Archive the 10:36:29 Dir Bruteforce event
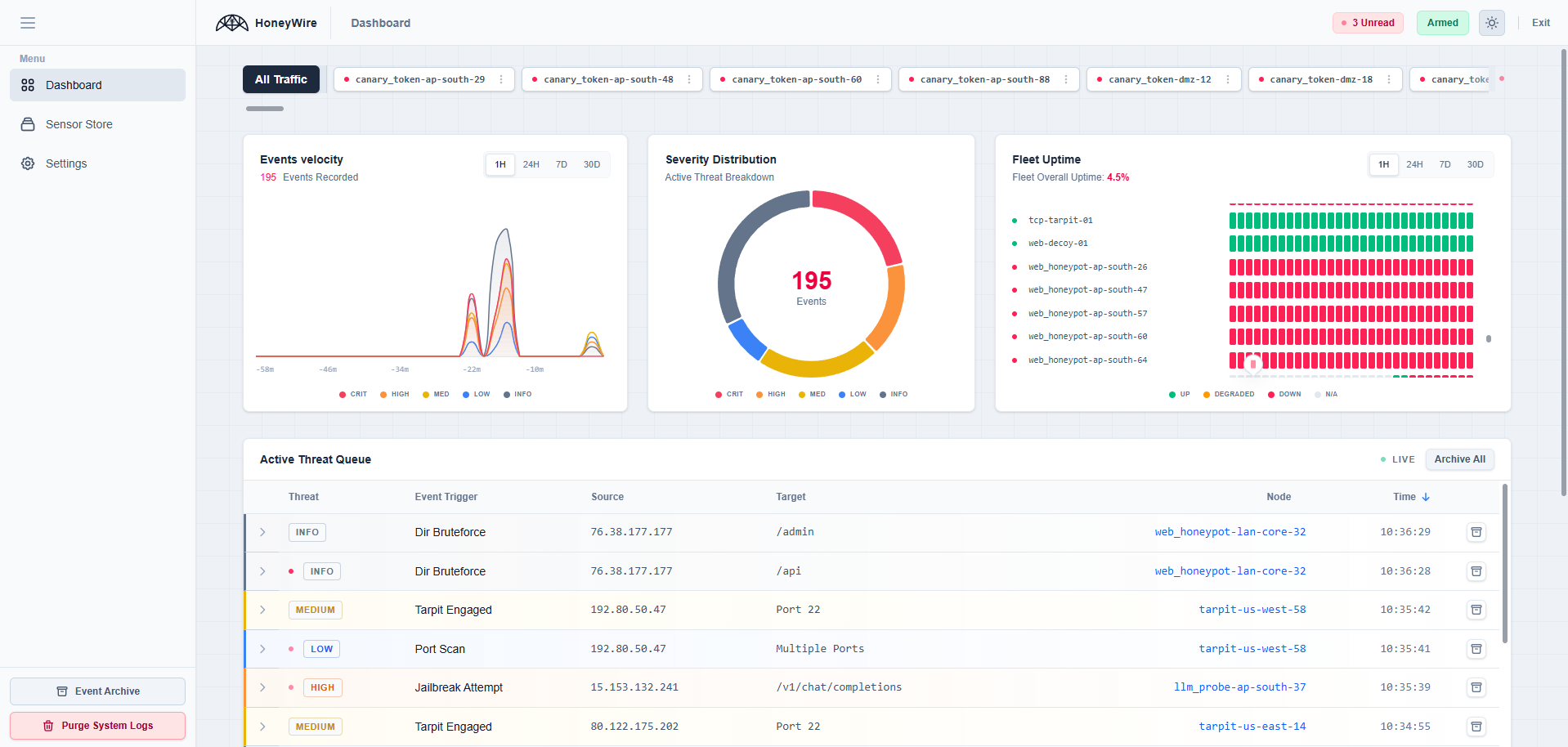The width and height of the screenshot is (1568, 747). 1476,532
